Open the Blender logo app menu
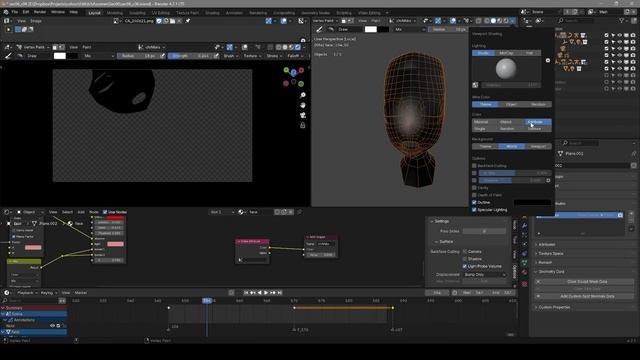The image size is (640, 360). click(6, 12)
